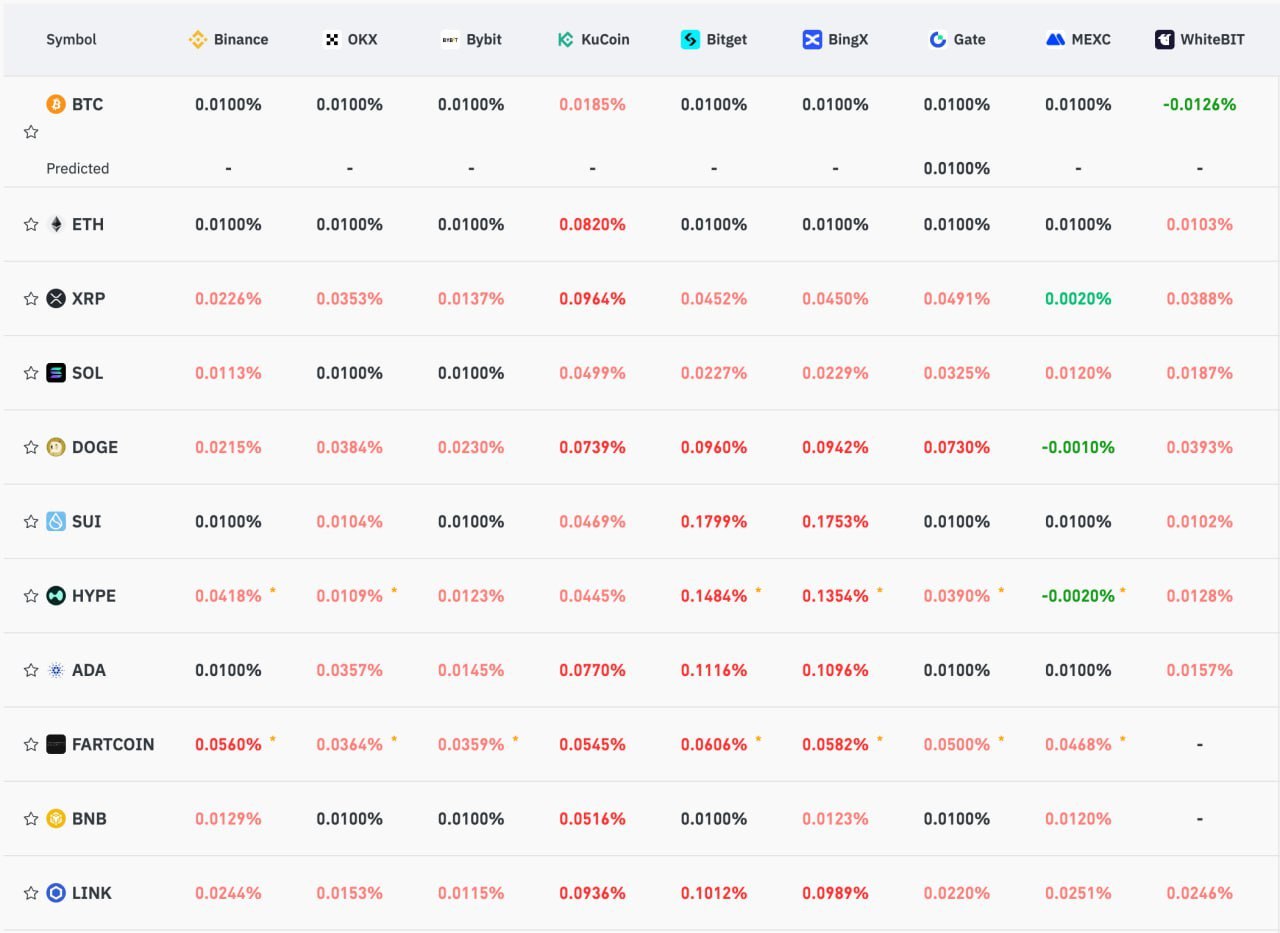Click the HYPE coin icon
Image resolution: width=1280 pixels, height=933 pixels.
coord(56,596)
